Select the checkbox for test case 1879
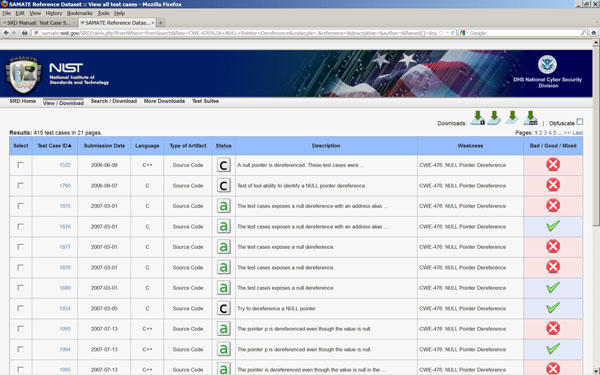Image resolution: width=600 pixels, height=375 pixels. (x=20, y=267)
